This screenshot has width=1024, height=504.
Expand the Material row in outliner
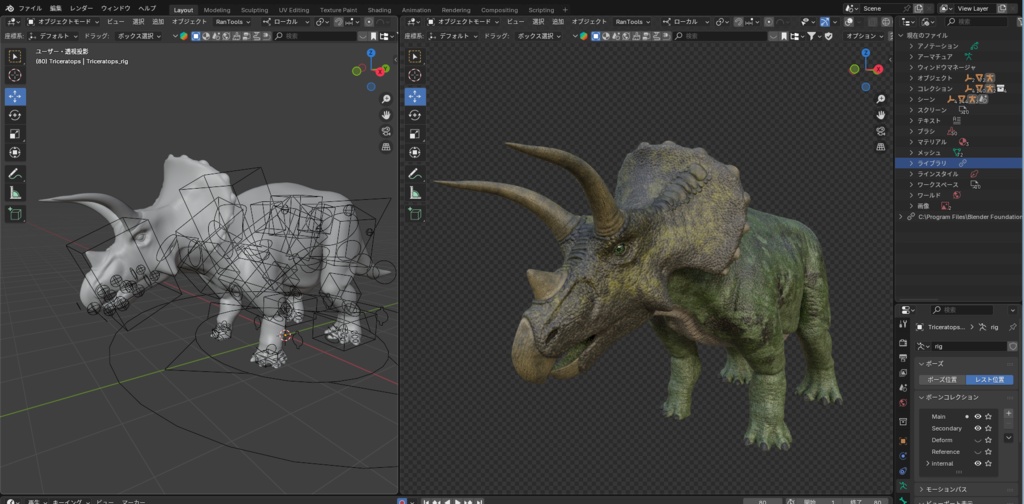click(912, 142)
